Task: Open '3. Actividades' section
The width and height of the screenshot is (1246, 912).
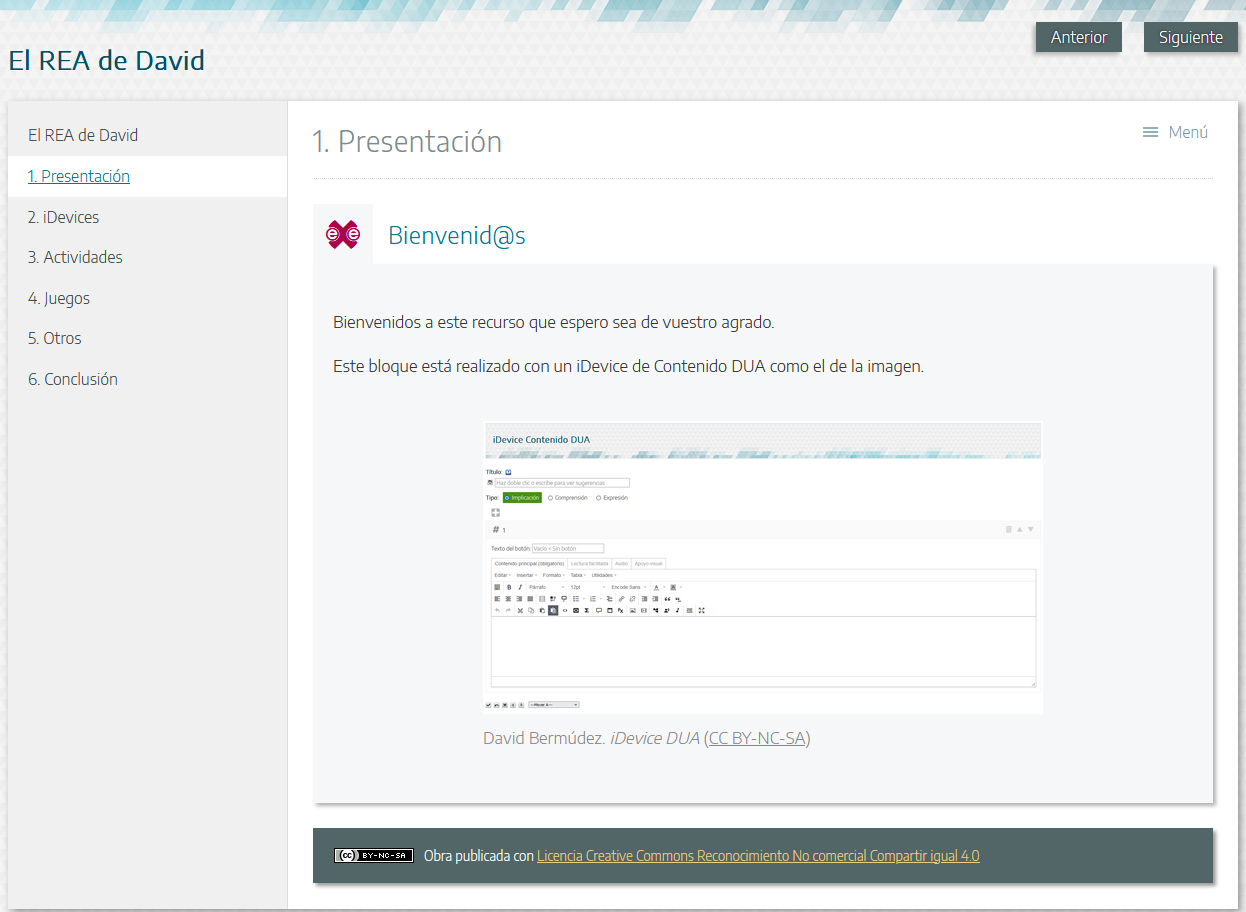Action: 147,257
